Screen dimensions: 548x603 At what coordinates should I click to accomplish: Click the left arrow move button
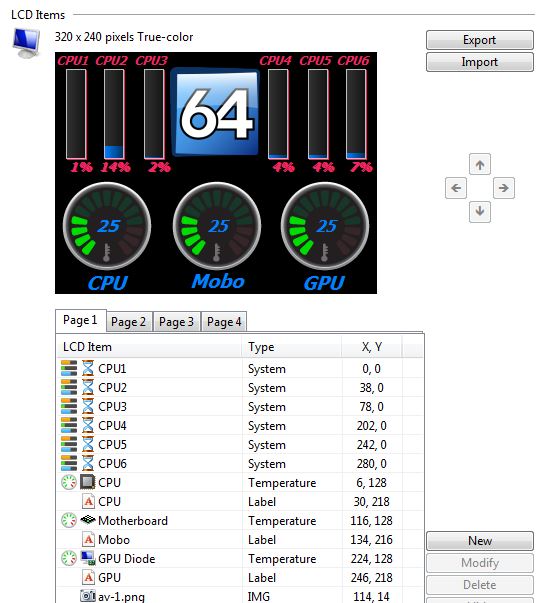click(x=456, y=188)
